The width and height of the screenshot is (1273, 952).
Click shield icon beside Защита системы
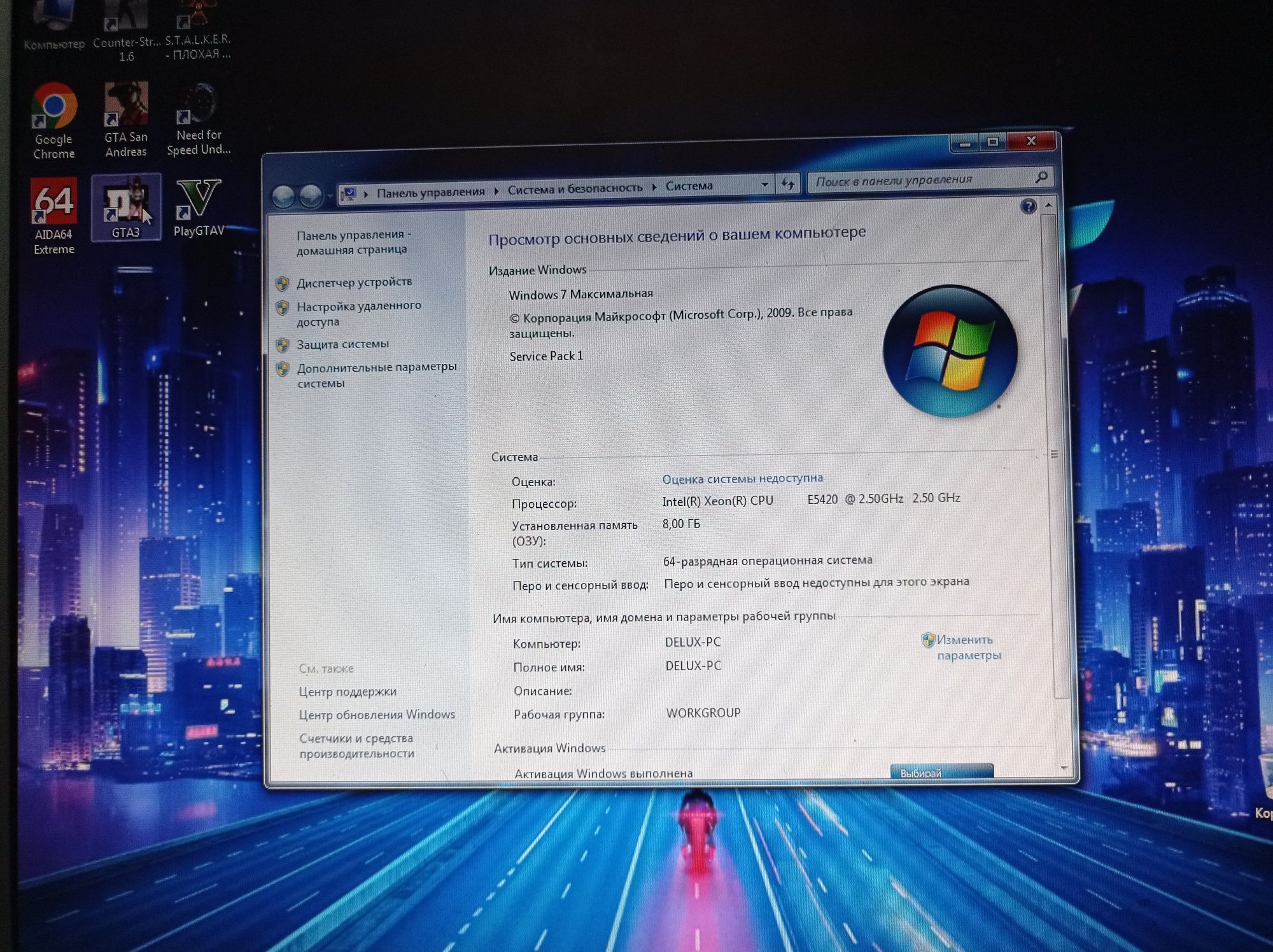283,346
